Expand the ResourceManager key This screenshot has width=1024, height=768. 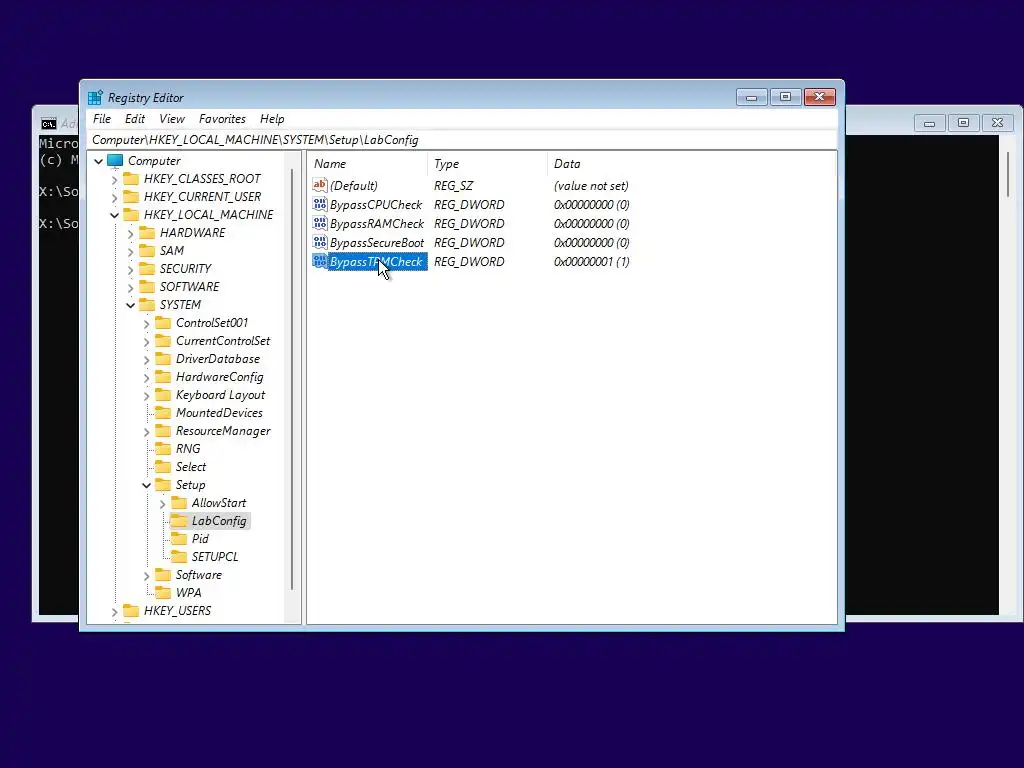tap(146, 432)
